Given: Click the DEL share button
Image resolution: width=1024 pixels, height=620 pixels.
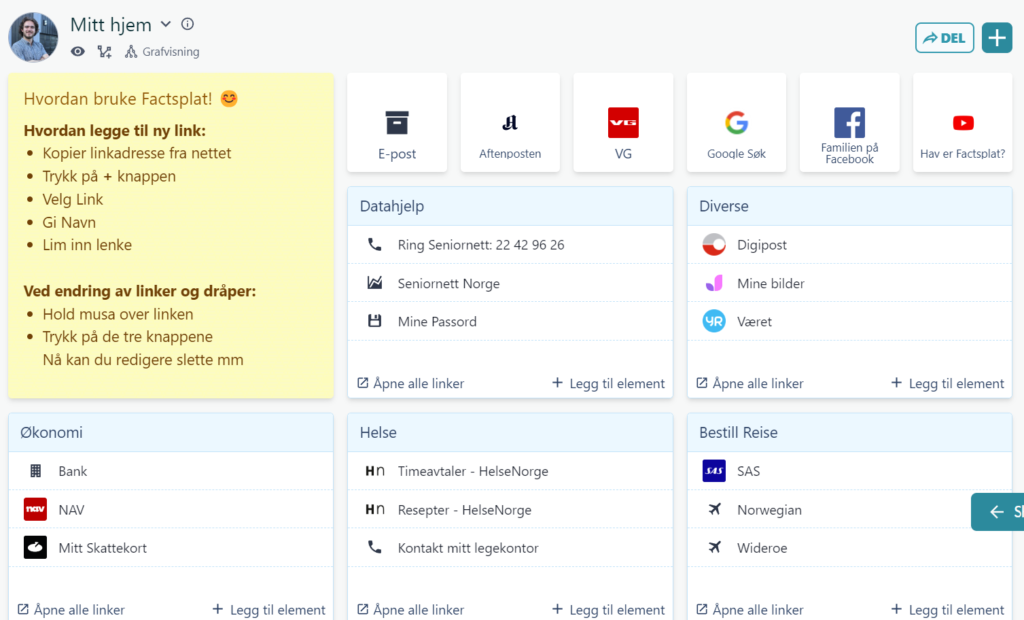Looking at the screenshot, I should 944,38.
